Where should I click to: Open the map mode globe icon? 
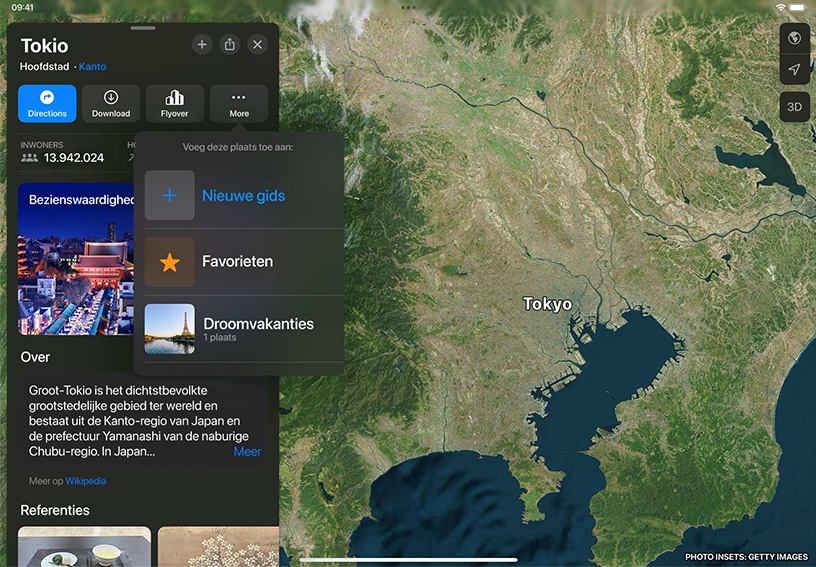point(794,38)
